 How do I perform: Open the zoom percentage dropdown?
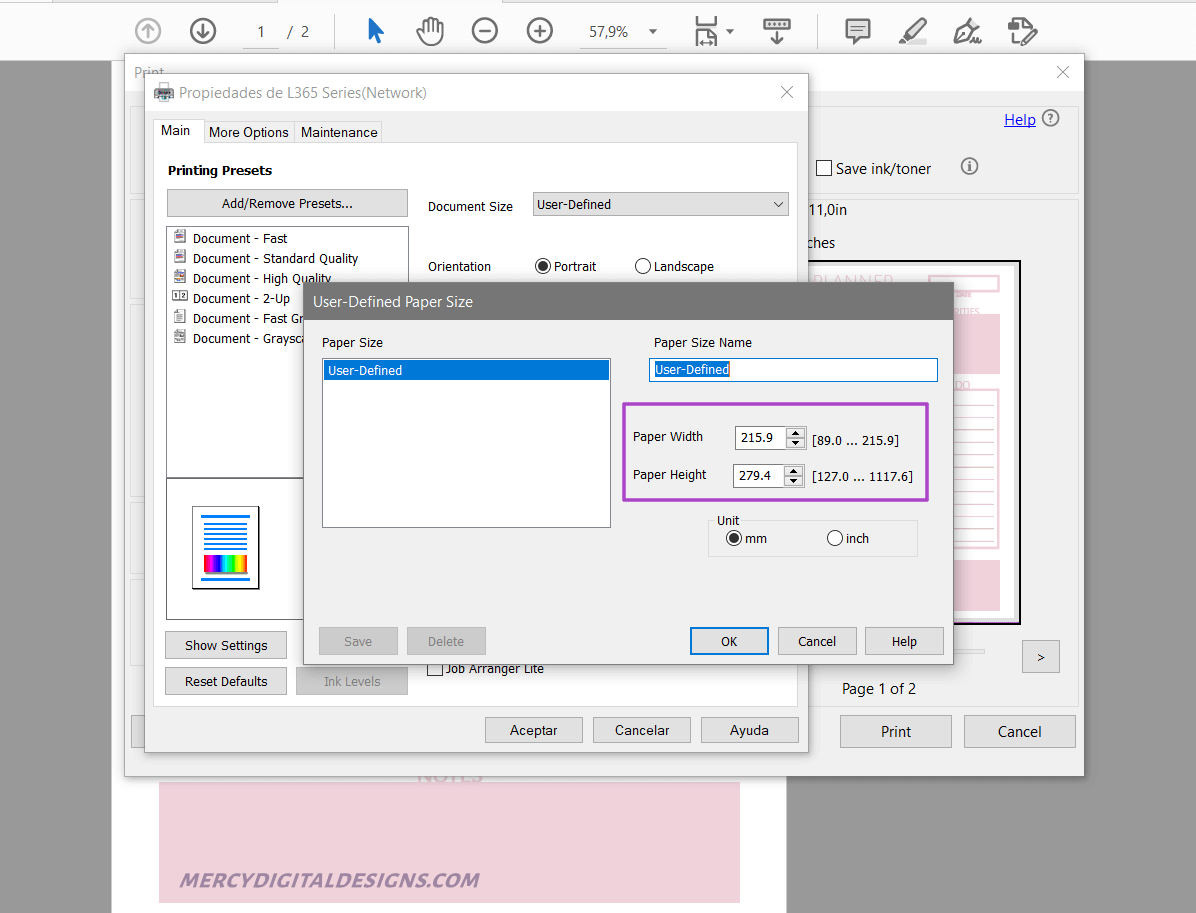pyautogui.click(x=655, y=31)
